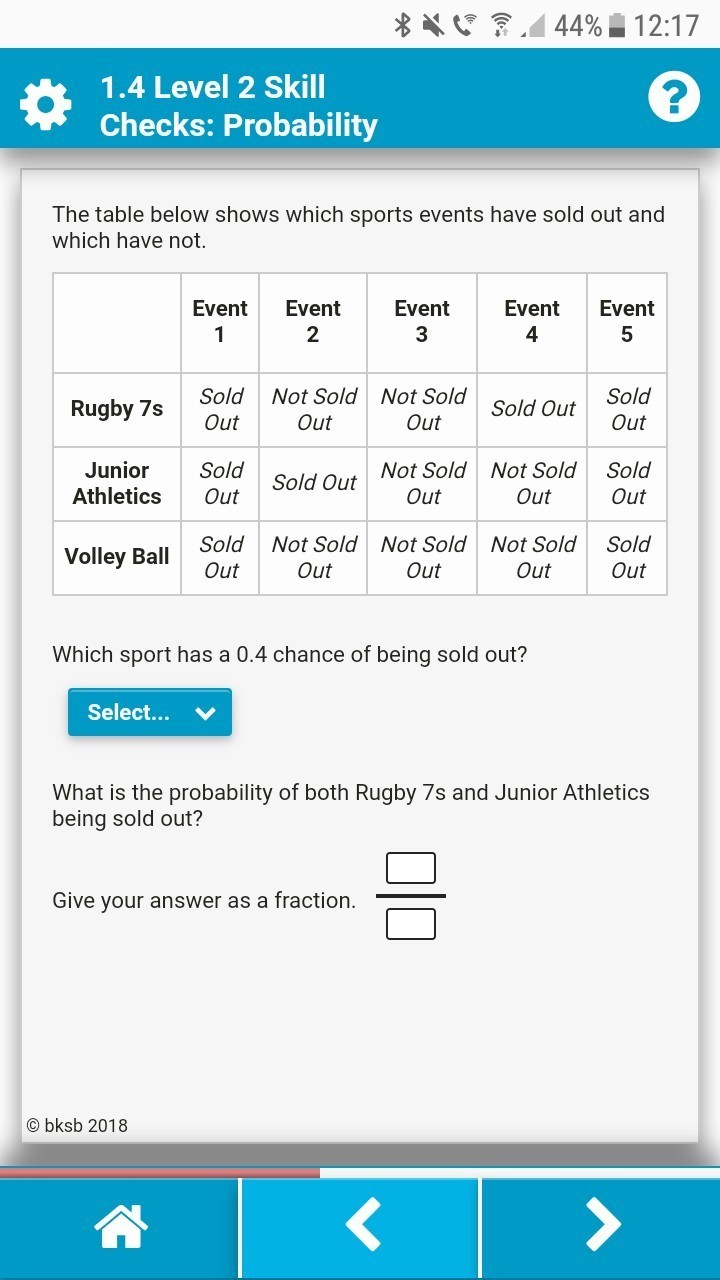Open the settings gear icon

pyautogui.click(x=46, y=105)
